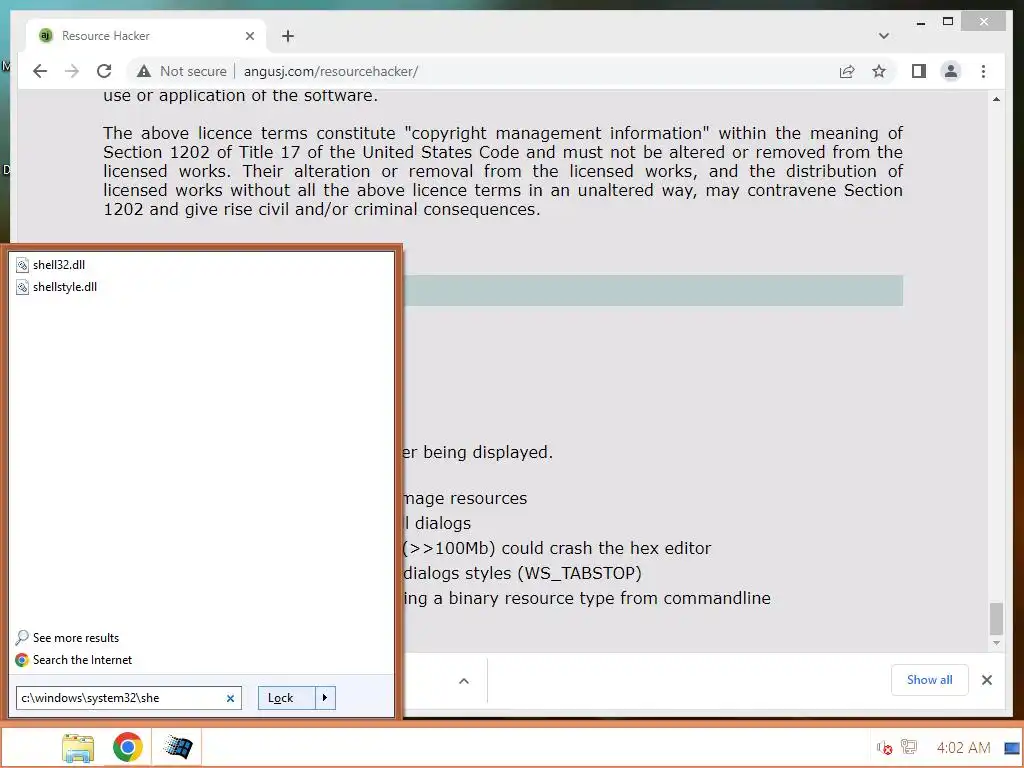
Task: Open the tab search dropdown chevron
Action: (x=884, y=36)
